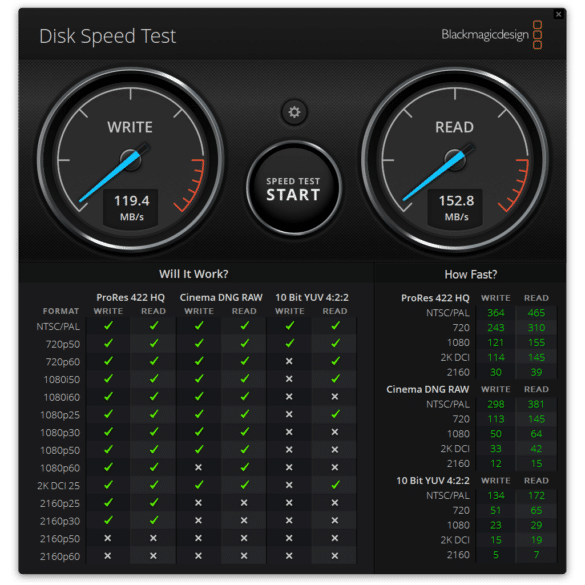Click How Fast? 10 Bit YUV 4:2:2 heading
585x585 pixels.
[x=433, y=481]
